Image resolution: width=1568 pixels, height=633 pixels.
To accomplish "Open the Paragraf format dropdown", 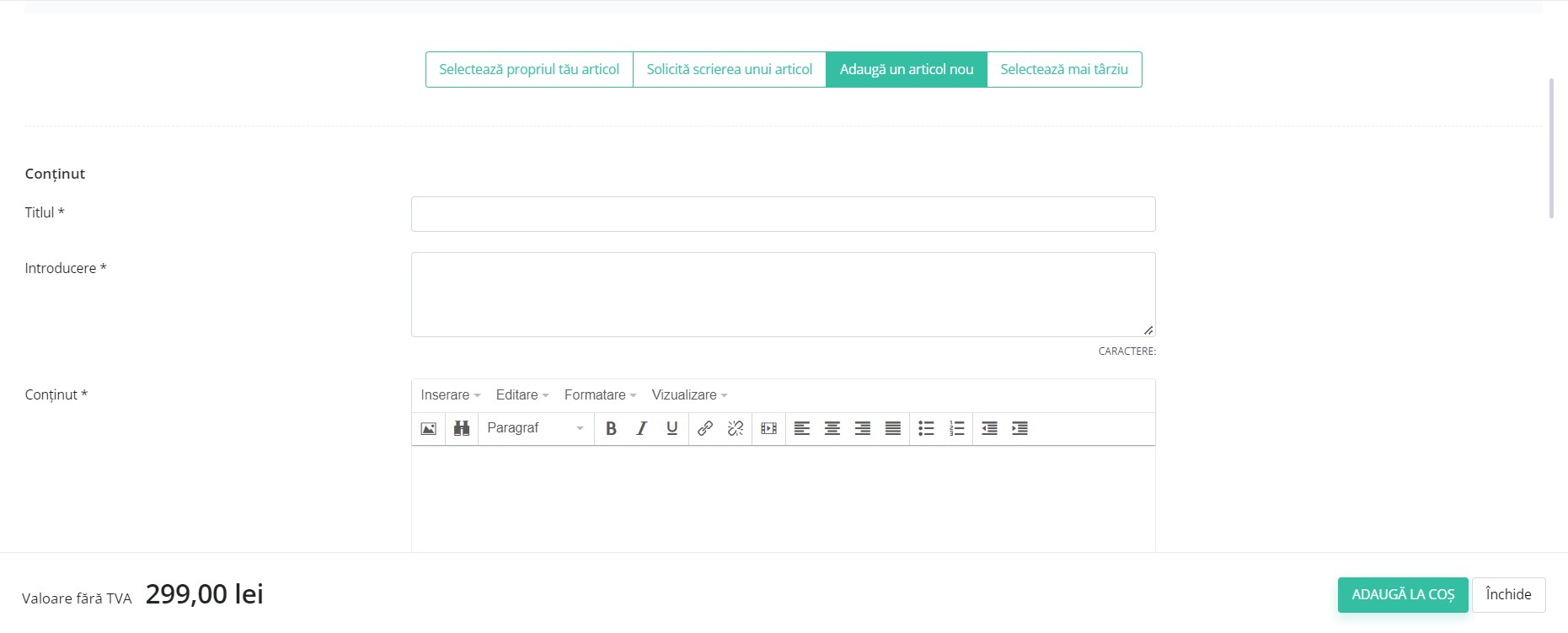I will tap(535, 428).
